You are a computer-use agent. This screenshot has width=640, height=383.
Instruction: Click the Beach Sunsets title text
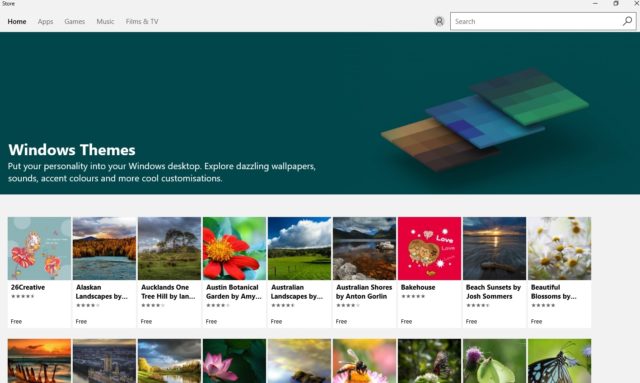[493, 292]
